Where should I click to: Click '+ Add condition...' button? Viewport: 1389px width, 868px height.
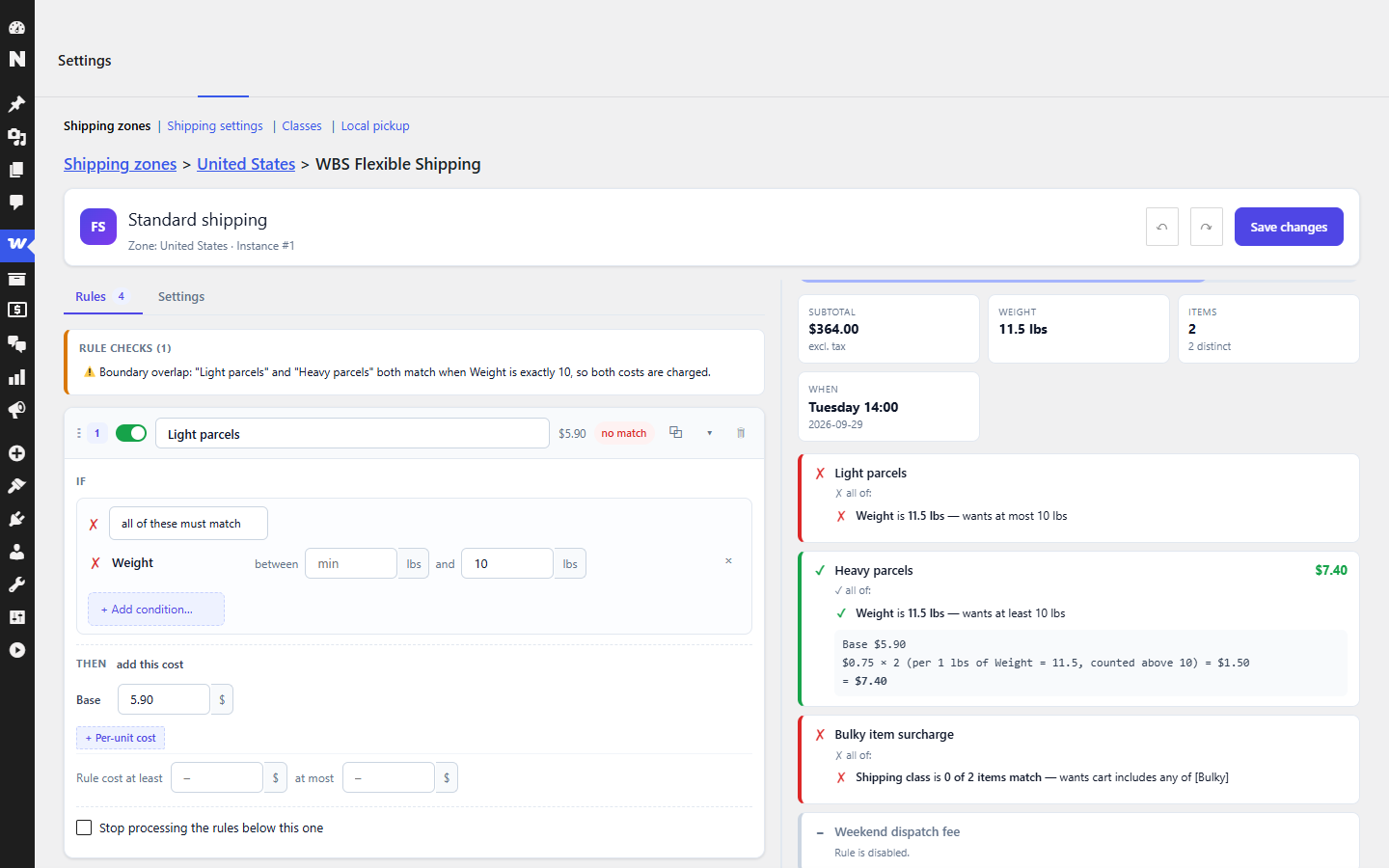tap(156, 610)
